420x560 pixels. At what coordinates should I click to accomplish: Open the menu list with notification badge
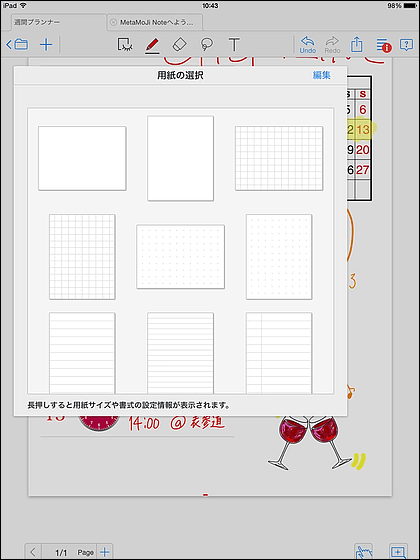pyautogui.click(x=384, y=45)
